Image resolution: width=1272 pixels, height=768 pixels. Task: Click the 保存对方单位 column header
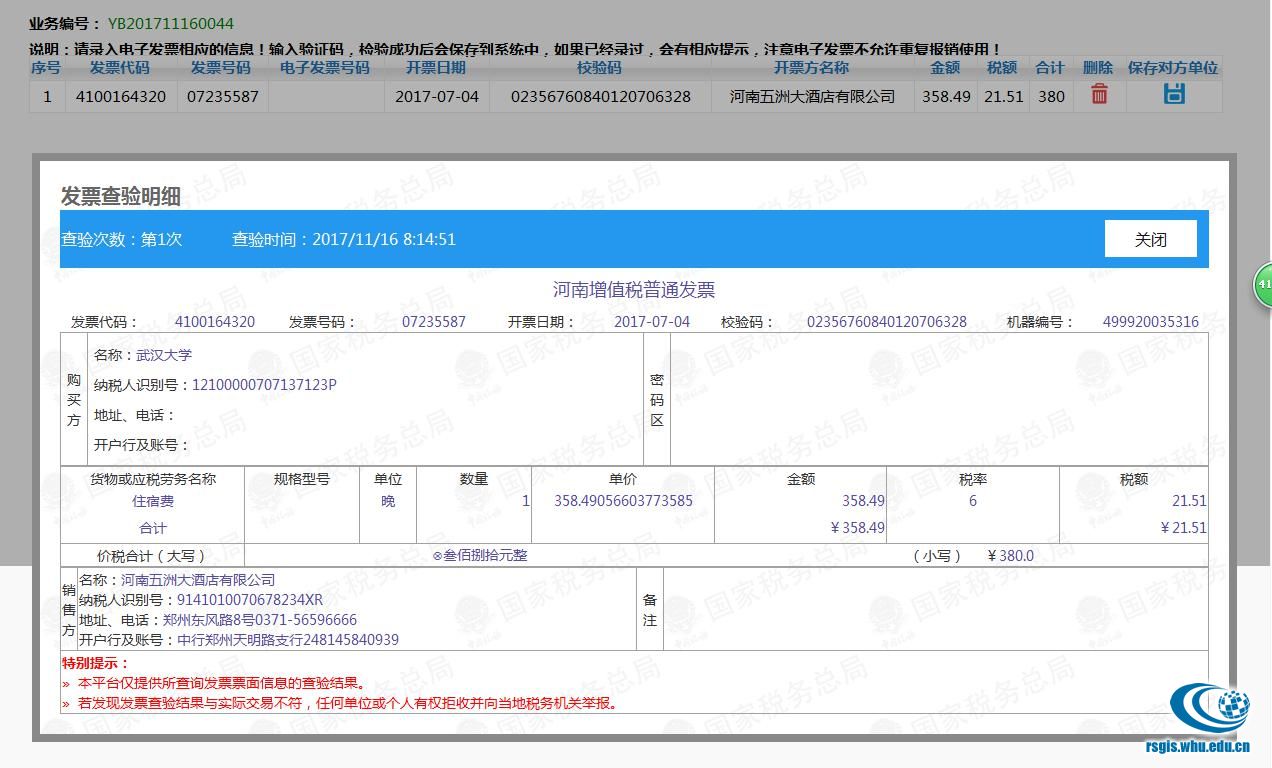1173,68
